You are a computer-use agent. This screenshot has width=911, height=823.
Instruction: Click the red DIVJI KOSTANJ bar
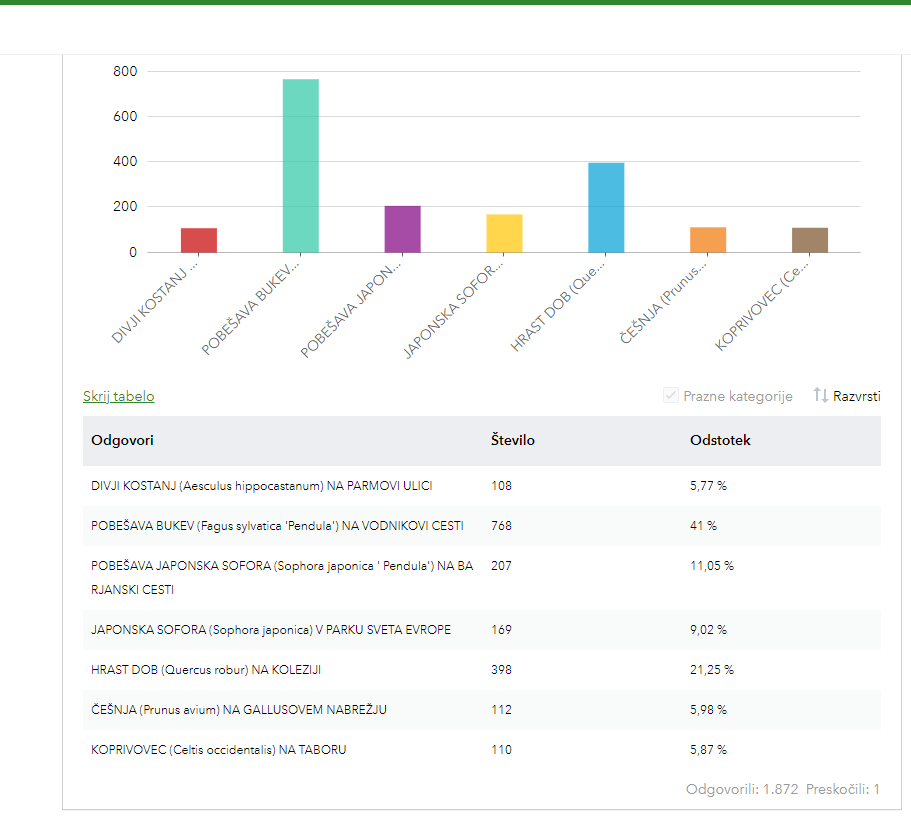tap(199, 240)
